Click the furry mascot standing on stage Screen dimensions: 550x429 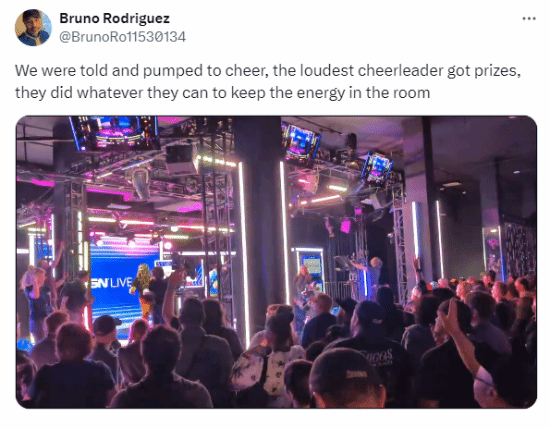(x=142, y=289)
